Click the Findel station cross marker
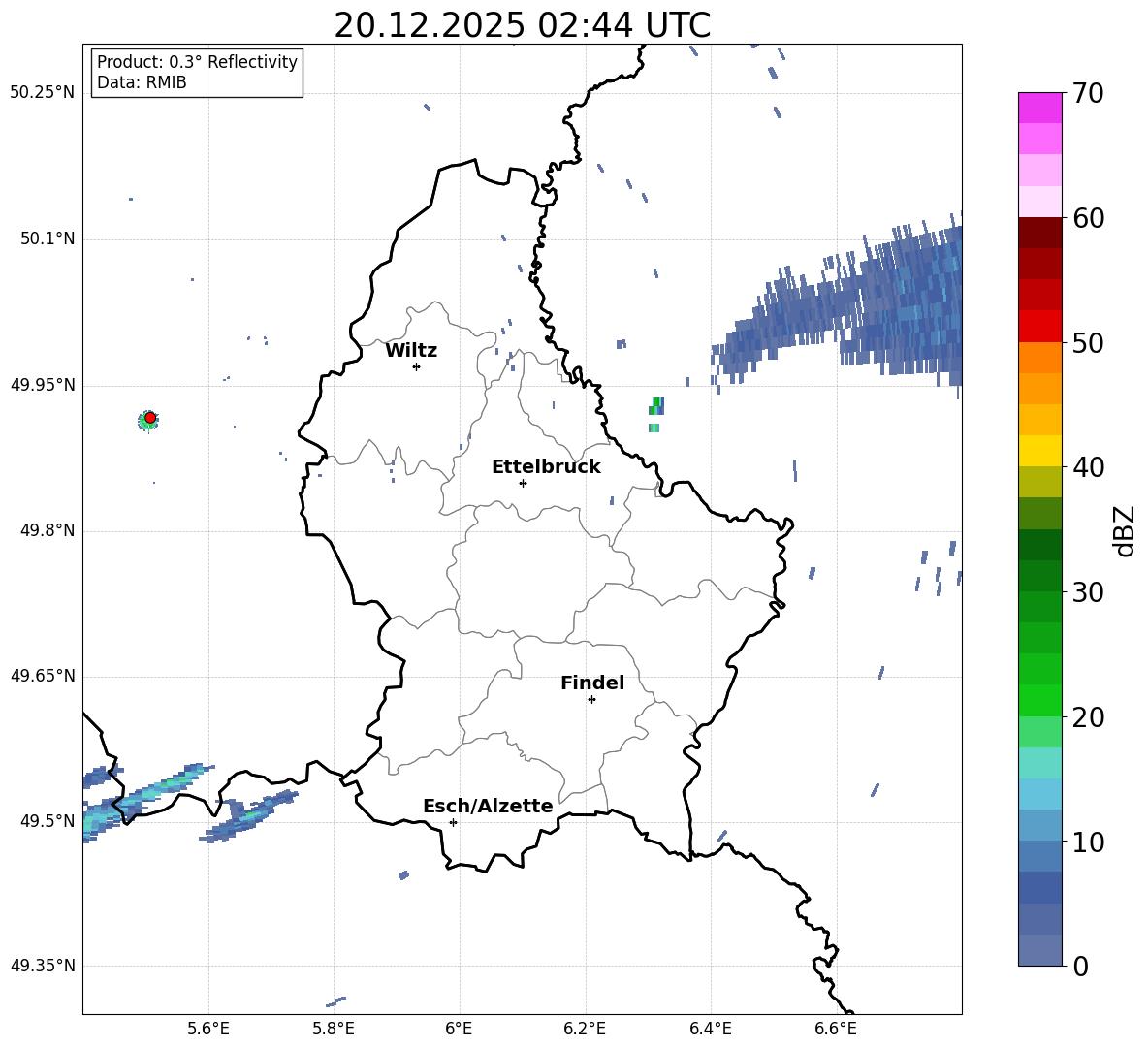The height and width of the screenshot is (1048, 1148). tap(591, 700)
